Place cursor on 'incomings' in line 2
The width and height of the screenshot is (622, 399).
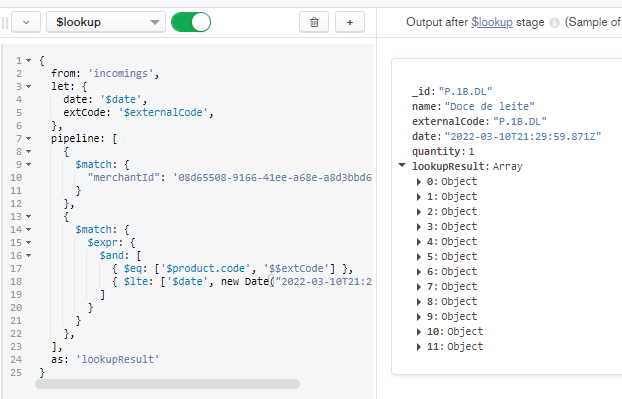pos(120,73)
